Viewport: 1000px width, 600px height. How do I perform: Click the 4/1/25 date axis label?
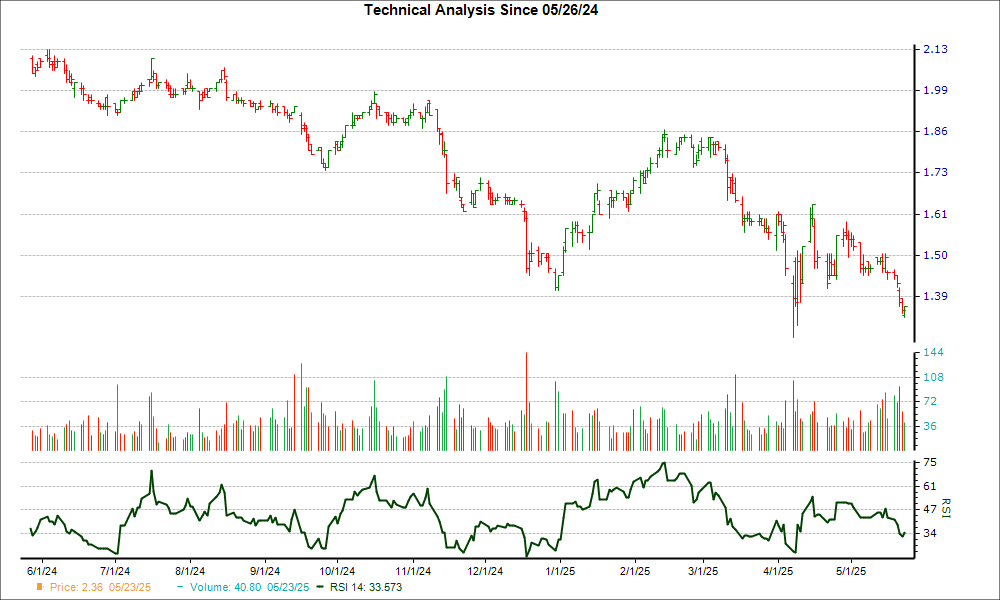(777, 571)
